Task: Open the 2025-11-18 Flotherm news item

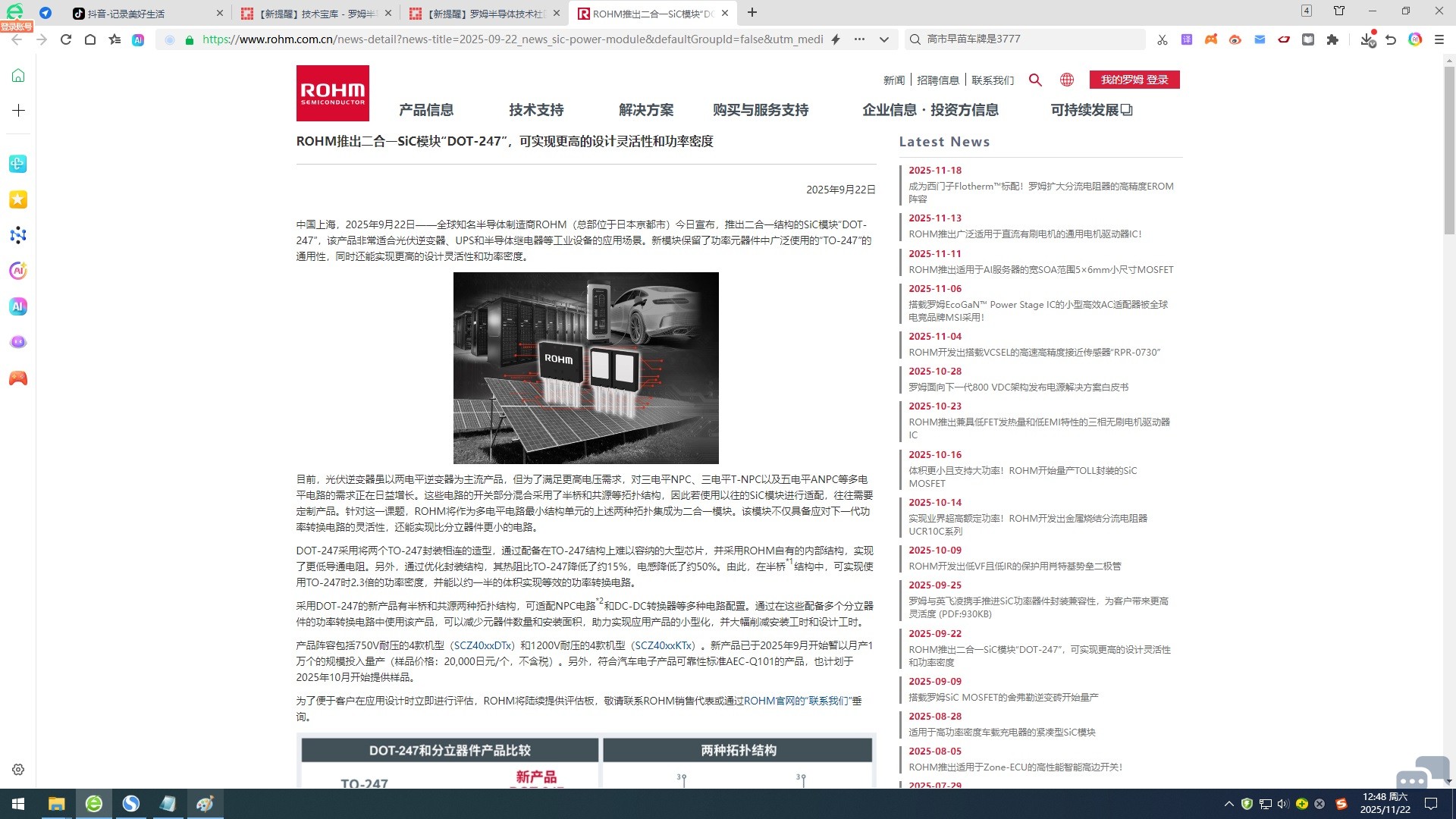Action: [1041, 193]
